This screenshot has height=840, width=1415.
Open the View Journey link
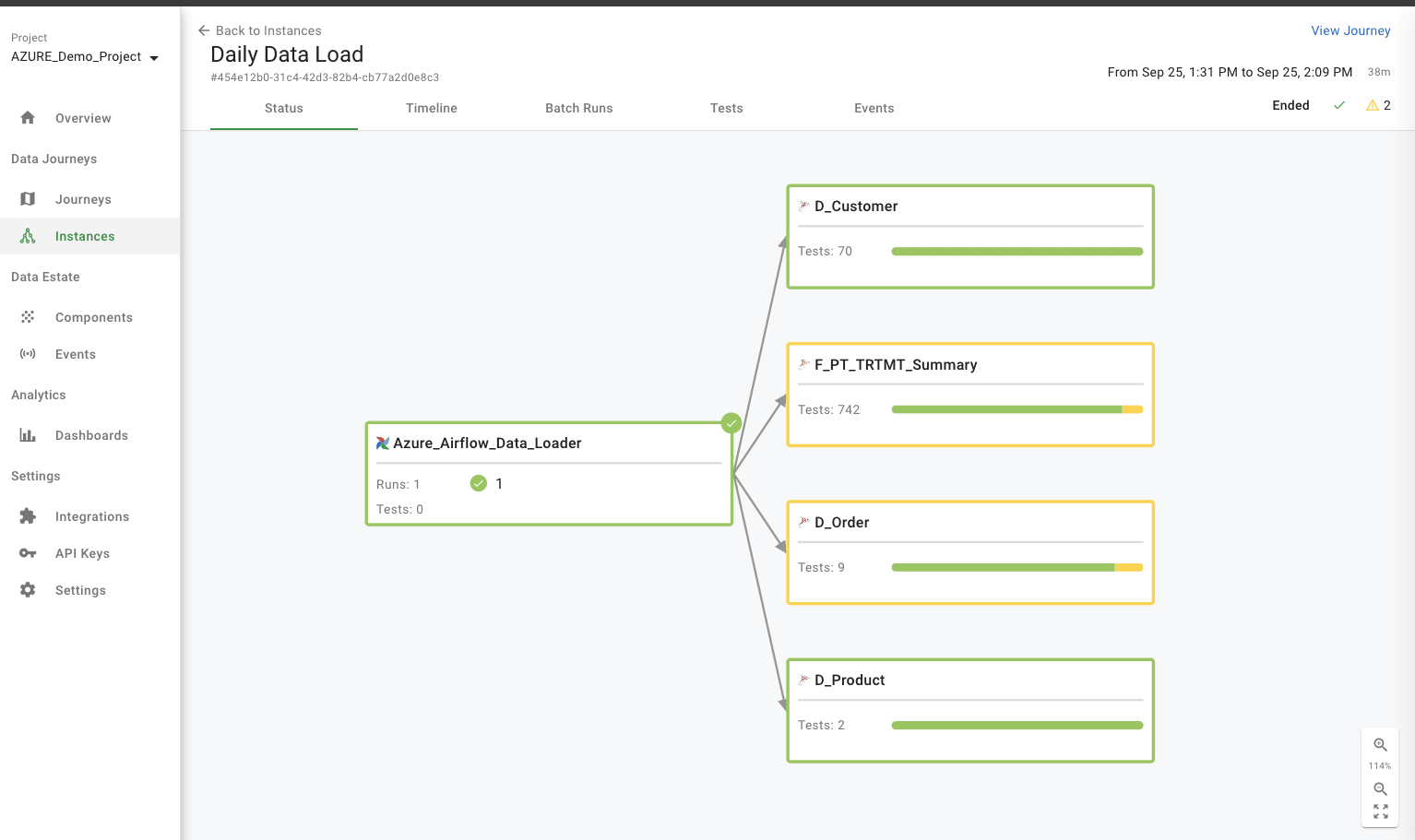1350,30
